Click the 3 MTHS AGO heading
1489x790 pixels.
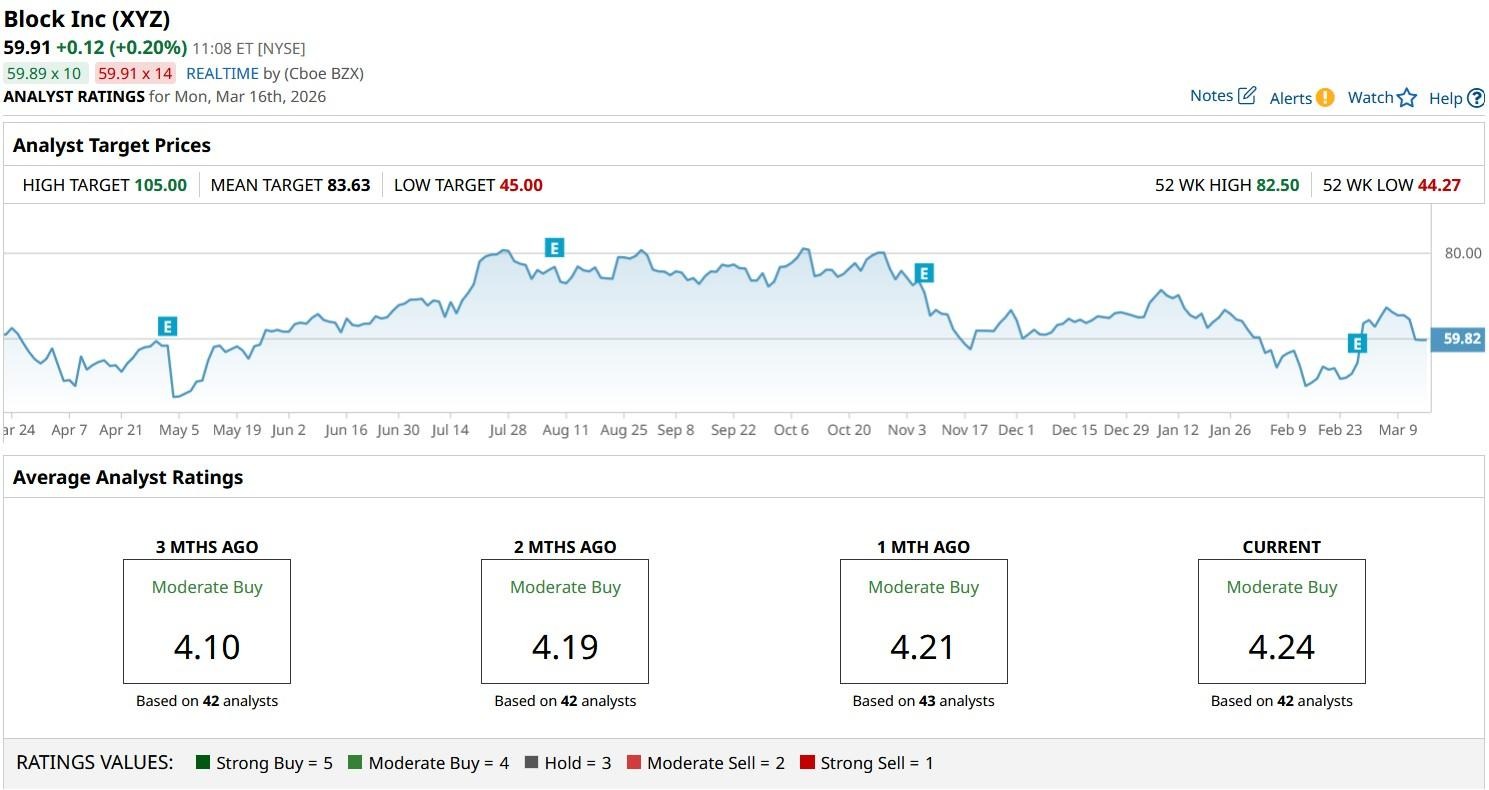tap(207, 547)
